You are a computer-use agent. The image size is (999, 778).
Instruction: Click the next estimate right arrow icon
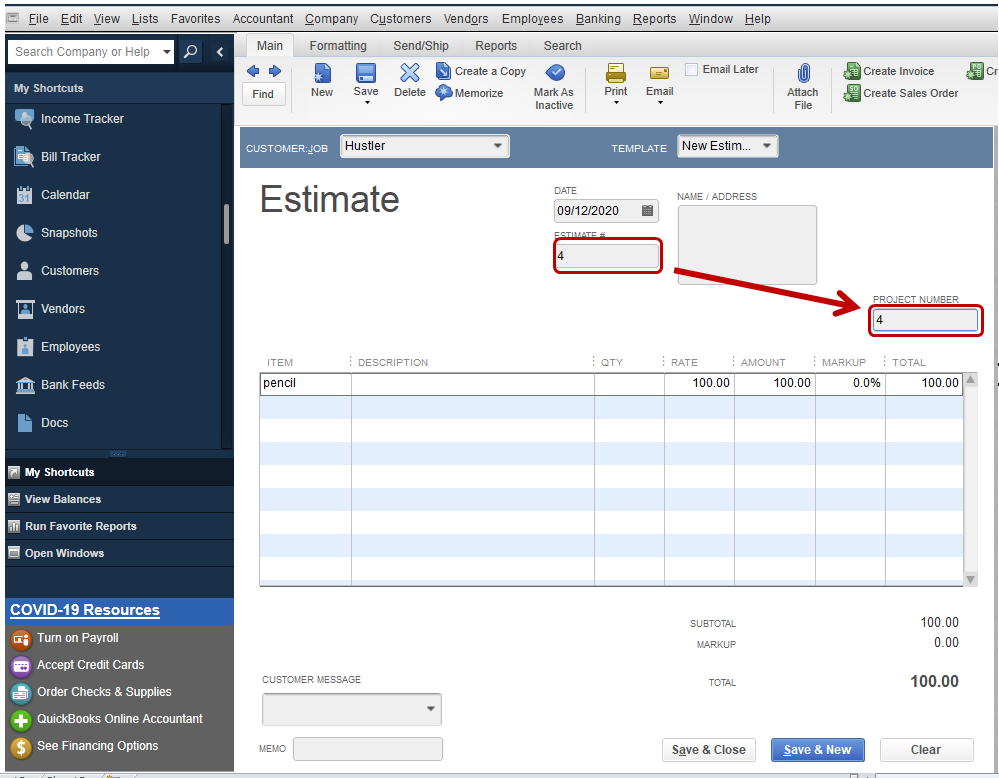(x=275, y=71)
